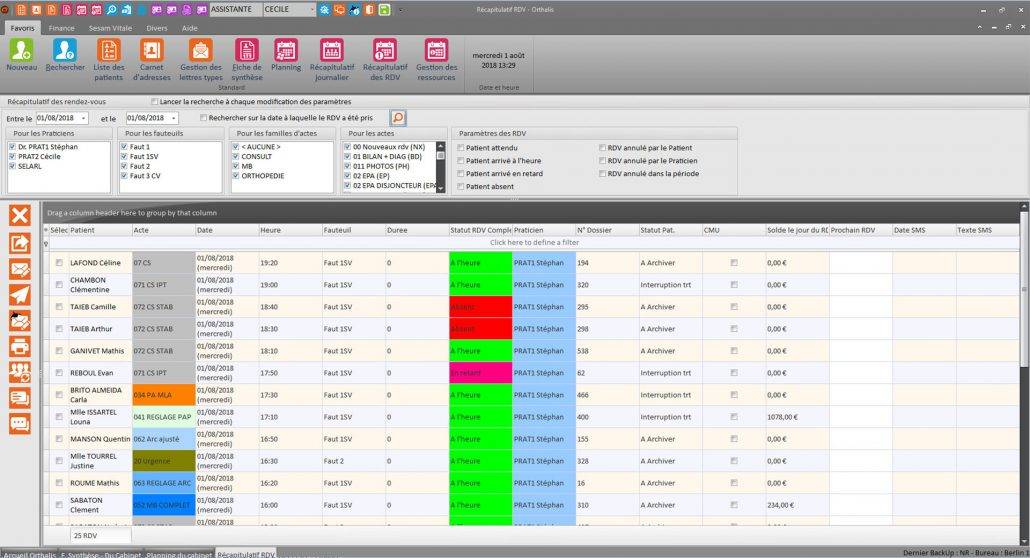Viewport: 1030px width, 558px height.
Task: Open the 'Entre le' date dropdown
Action: pos(85,118)
